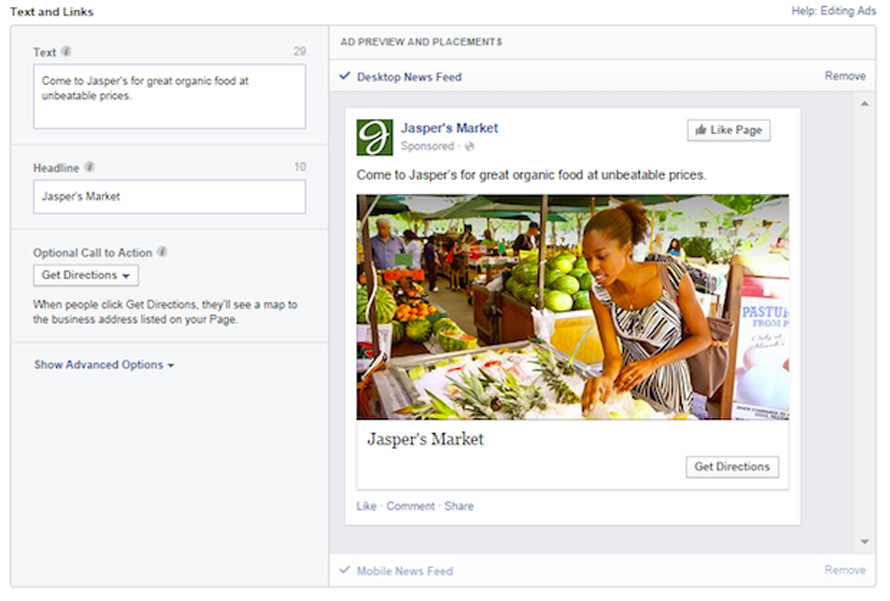Click the info icon beside the Text label
The image size is (890, 601).
[x=66, y=51]
